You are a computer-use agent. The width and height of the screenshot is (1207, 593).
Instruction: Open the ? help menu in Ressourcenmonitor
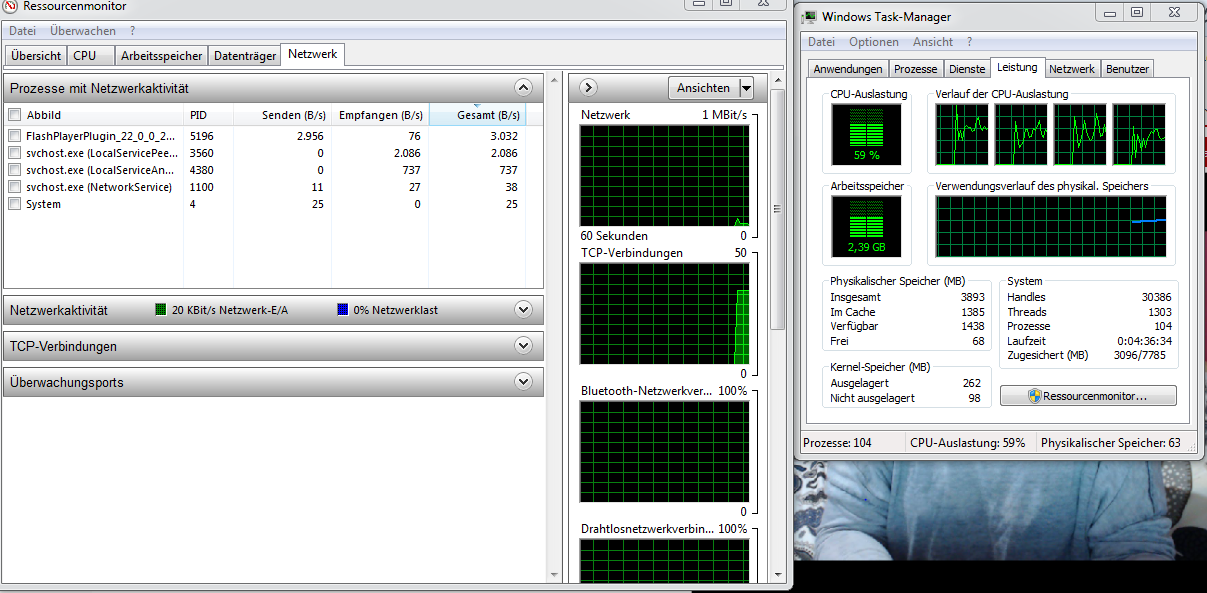132,31
